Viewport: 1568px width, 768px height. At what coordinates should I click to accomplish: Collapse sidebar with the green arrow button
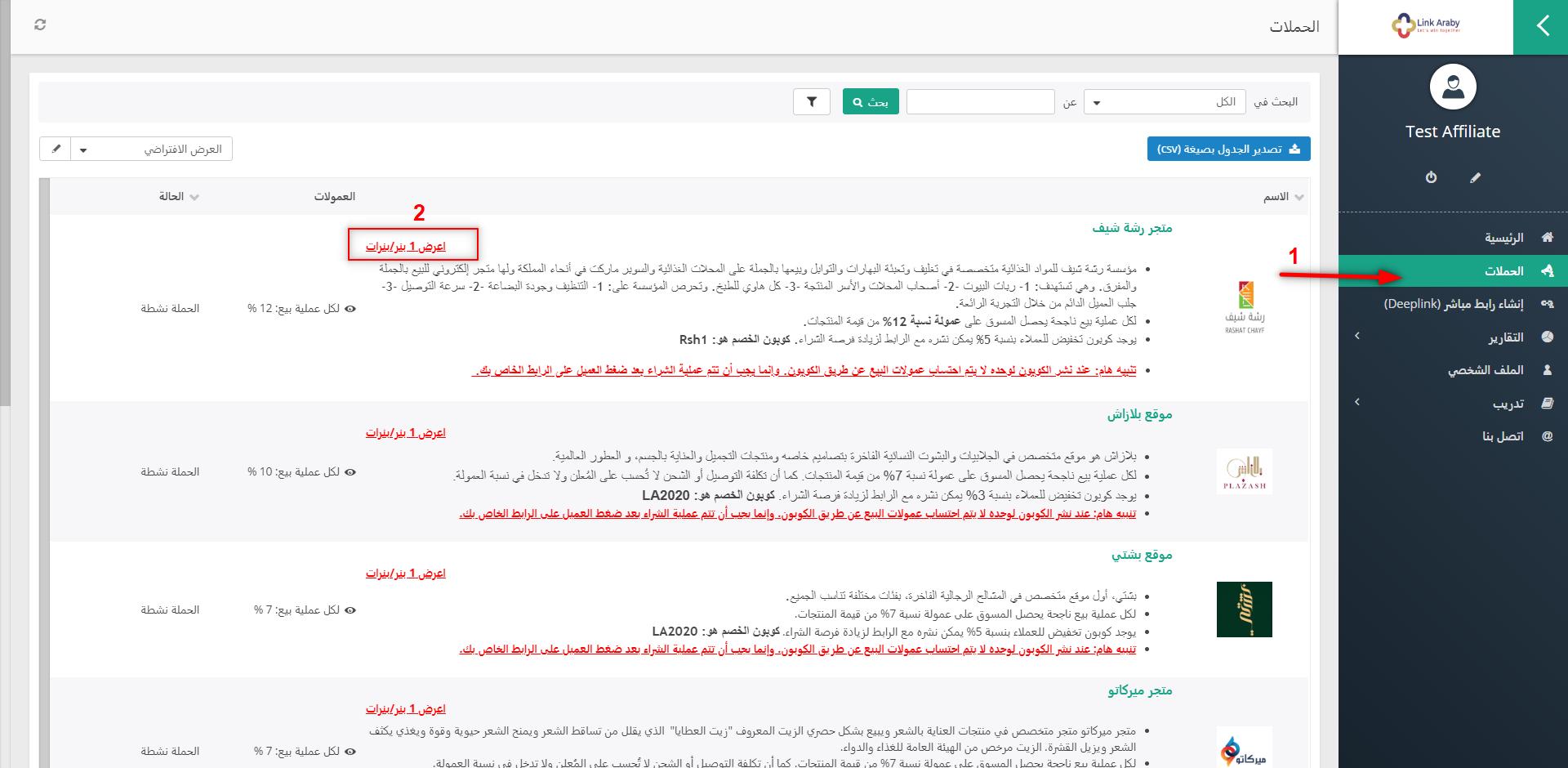1540,27
